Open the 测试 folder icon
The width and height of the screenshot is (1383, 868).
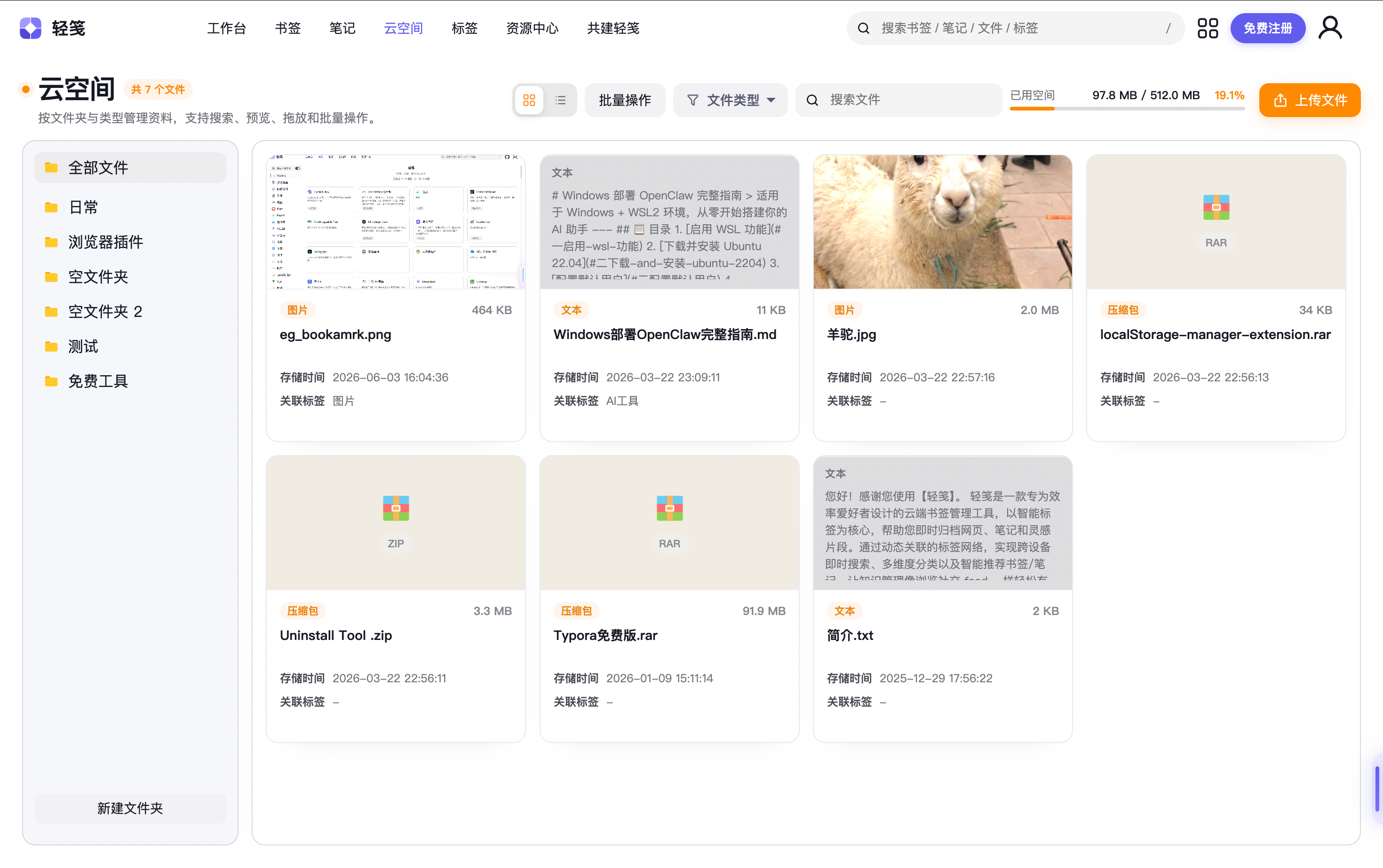tap(51, 347)
